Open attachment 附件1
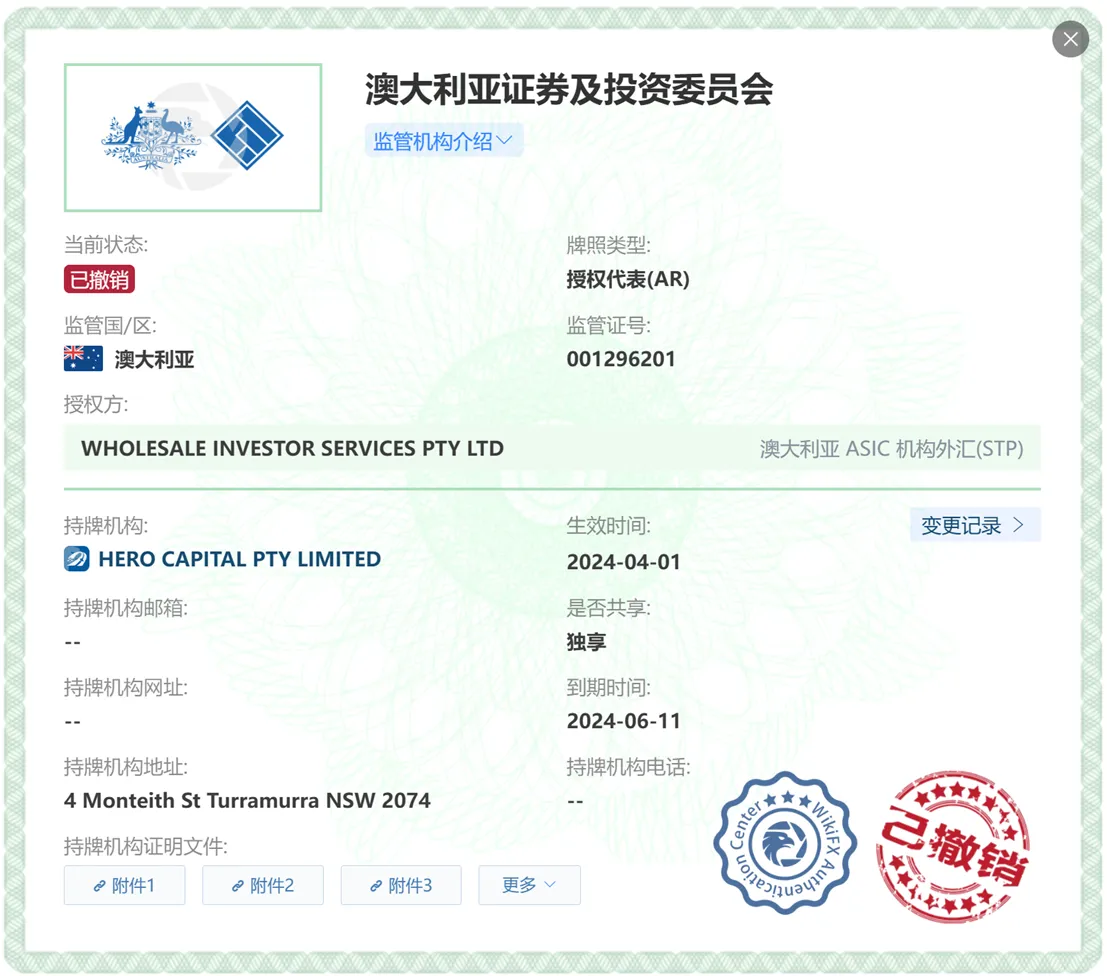Screen dimensions: 1107x976 [x=124, y=885]
